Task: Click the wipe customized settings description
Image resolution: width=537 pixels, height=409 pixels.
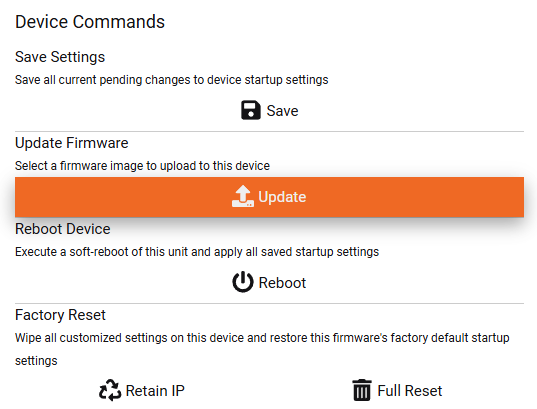Action: (x=262, y=349)
